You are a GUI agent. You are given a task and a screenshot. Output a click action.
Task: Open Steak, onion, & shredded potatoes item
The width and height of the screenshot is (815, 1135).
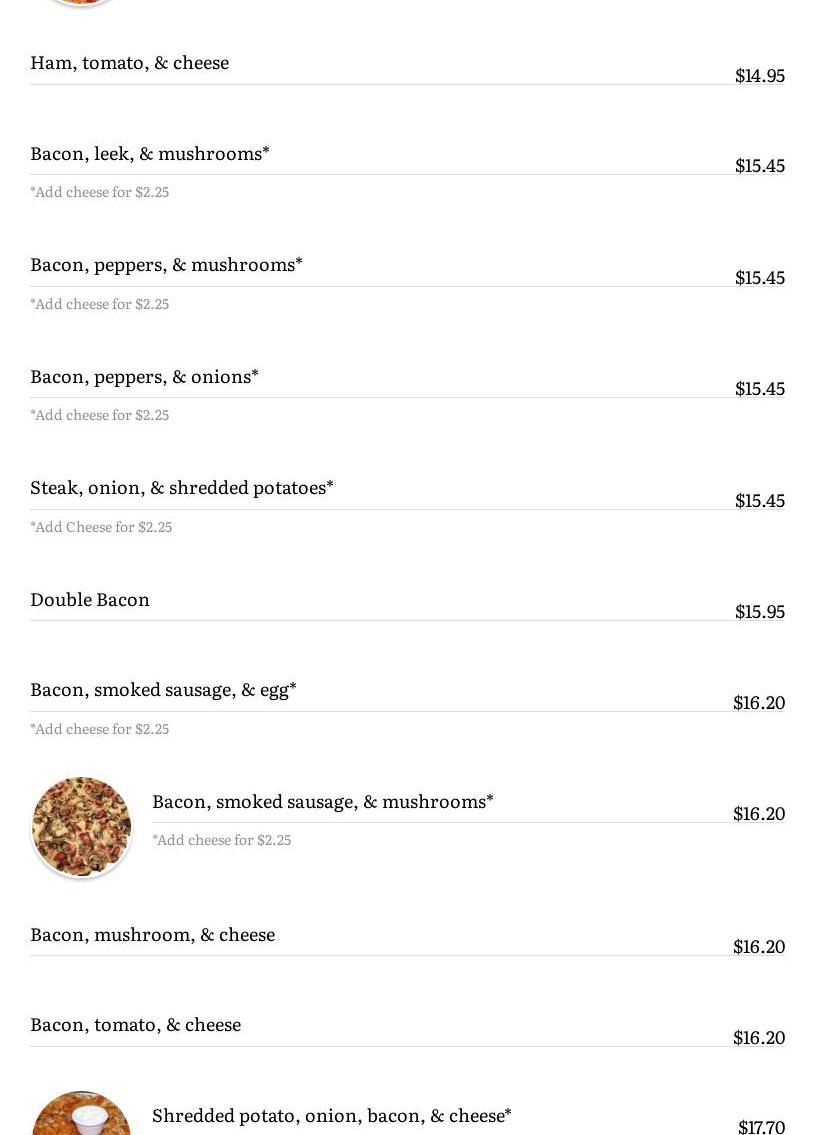182,488
